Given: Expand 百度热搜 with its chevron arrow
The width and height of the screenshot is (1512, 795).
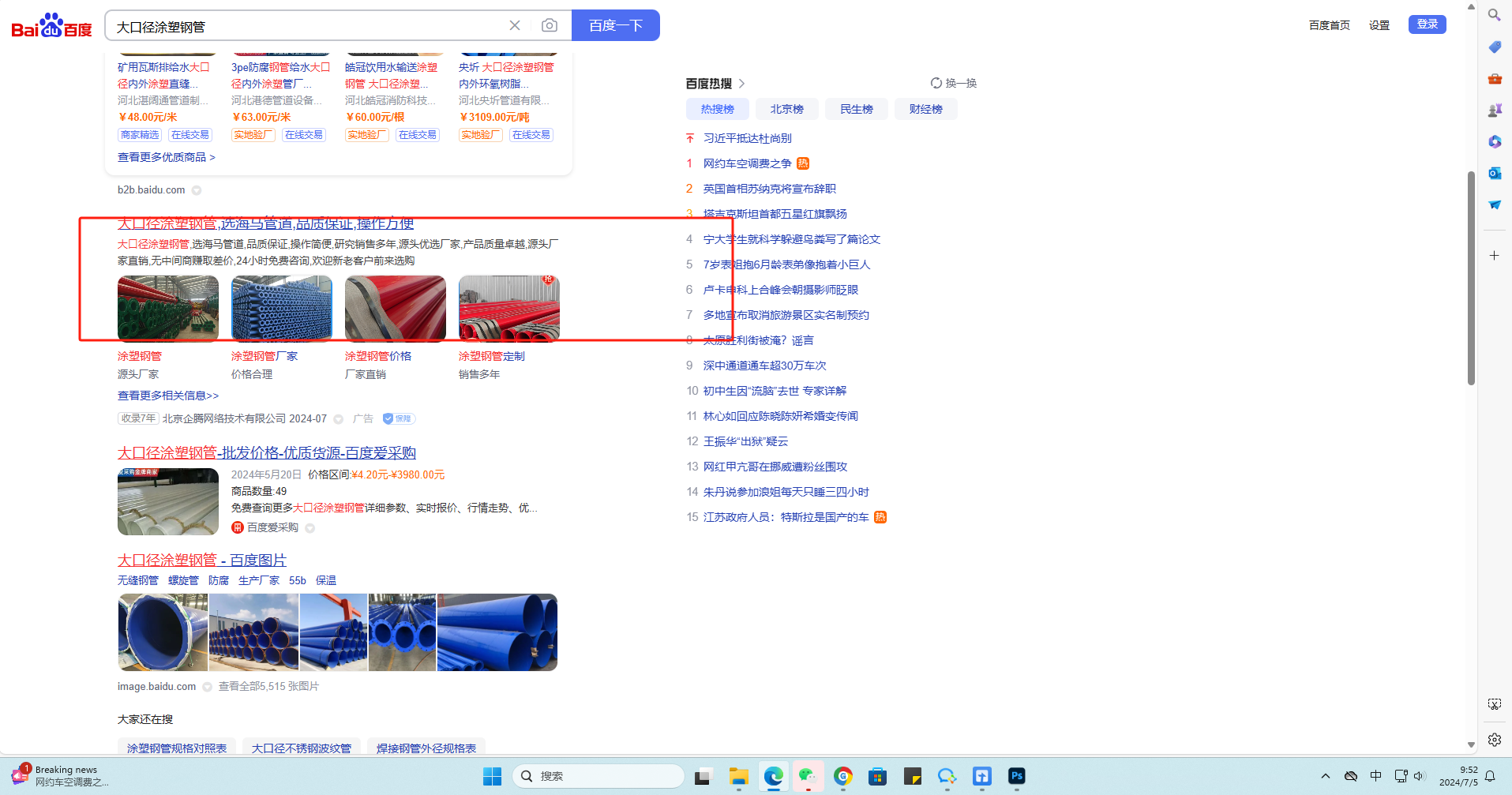Looking at the screenshot, I should click(x=741, y=84).
